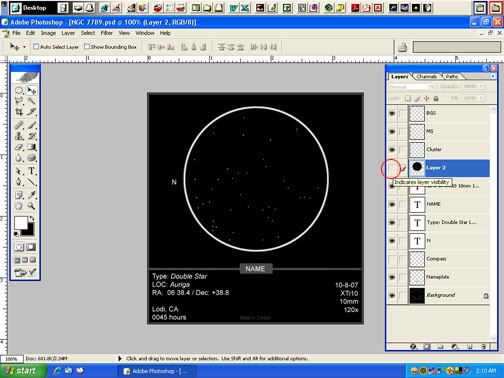The width and height of the screenshot is (504, 378).
Task: Show the Compass layer visibility box
Action: pos(392,259)
